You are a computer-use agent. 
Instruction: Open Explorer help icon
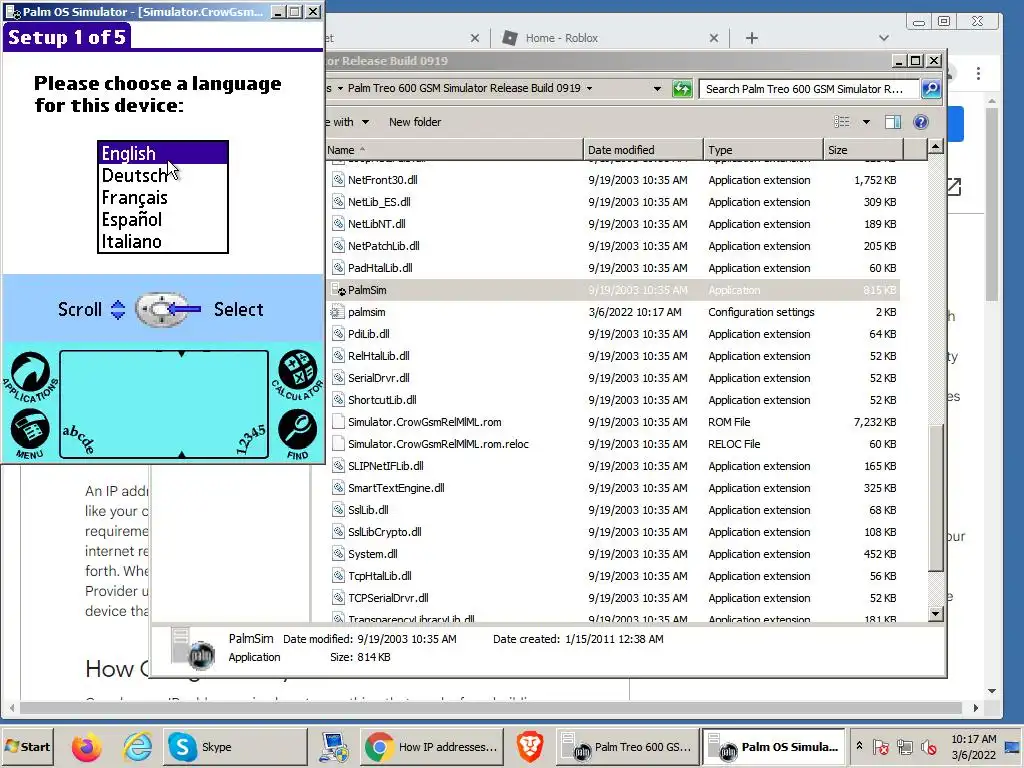click(x=921, y=122)
